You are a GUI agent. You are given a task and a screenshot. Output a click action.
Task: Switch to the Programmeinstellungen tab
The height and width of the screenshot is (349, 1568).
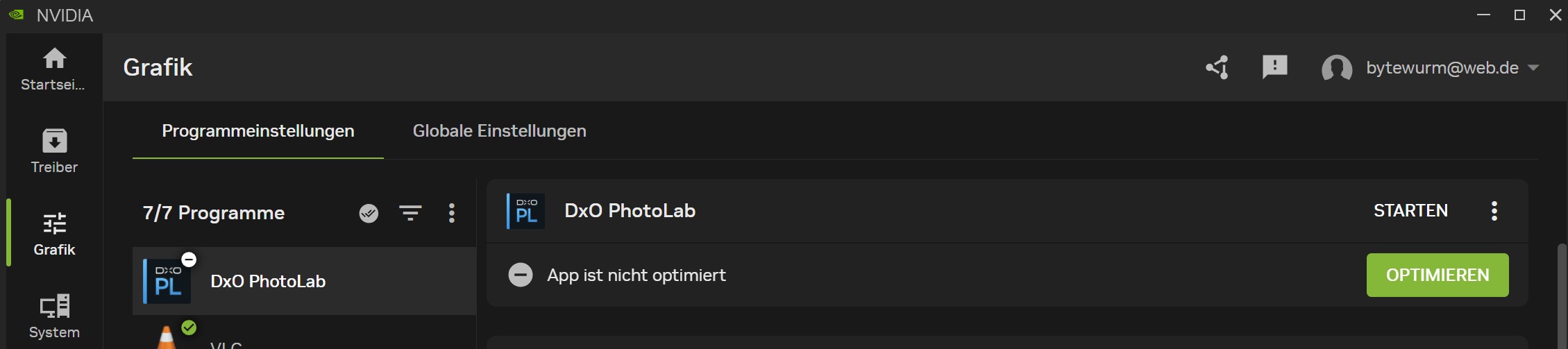(x=258, y=131)
